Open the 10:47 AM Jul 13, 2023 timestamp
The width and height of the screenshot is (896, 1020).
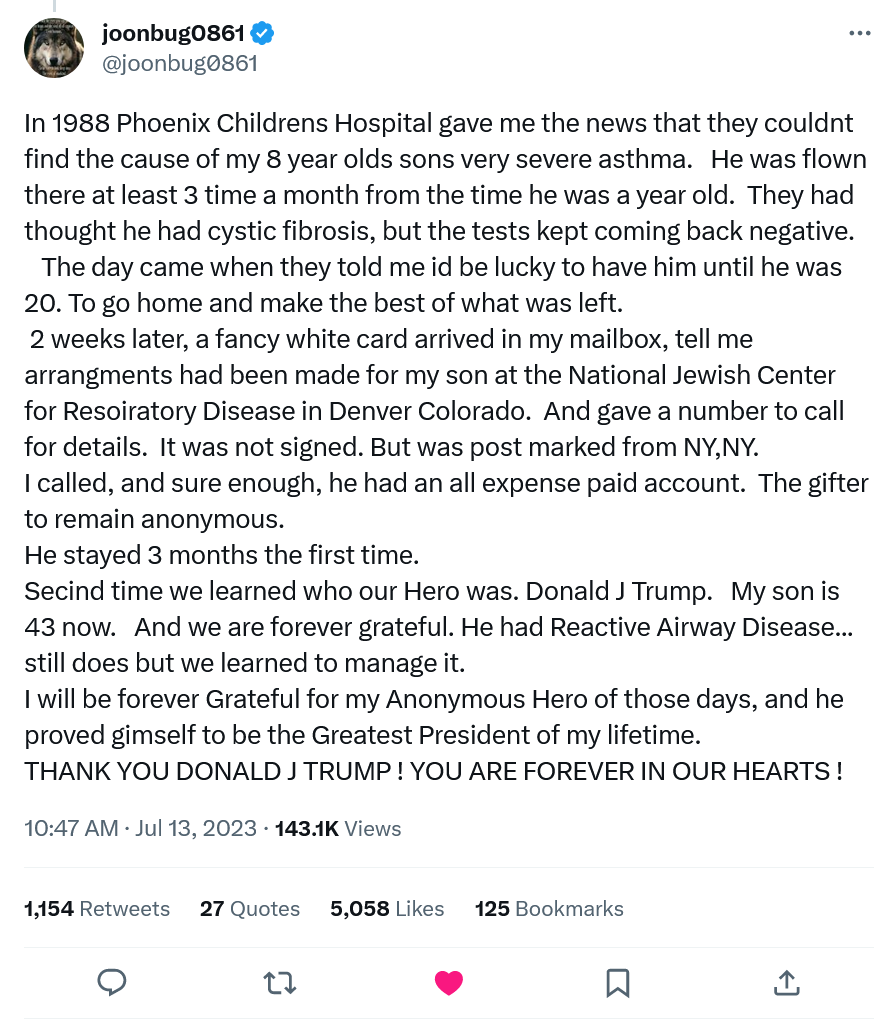(x=139, y=828)
